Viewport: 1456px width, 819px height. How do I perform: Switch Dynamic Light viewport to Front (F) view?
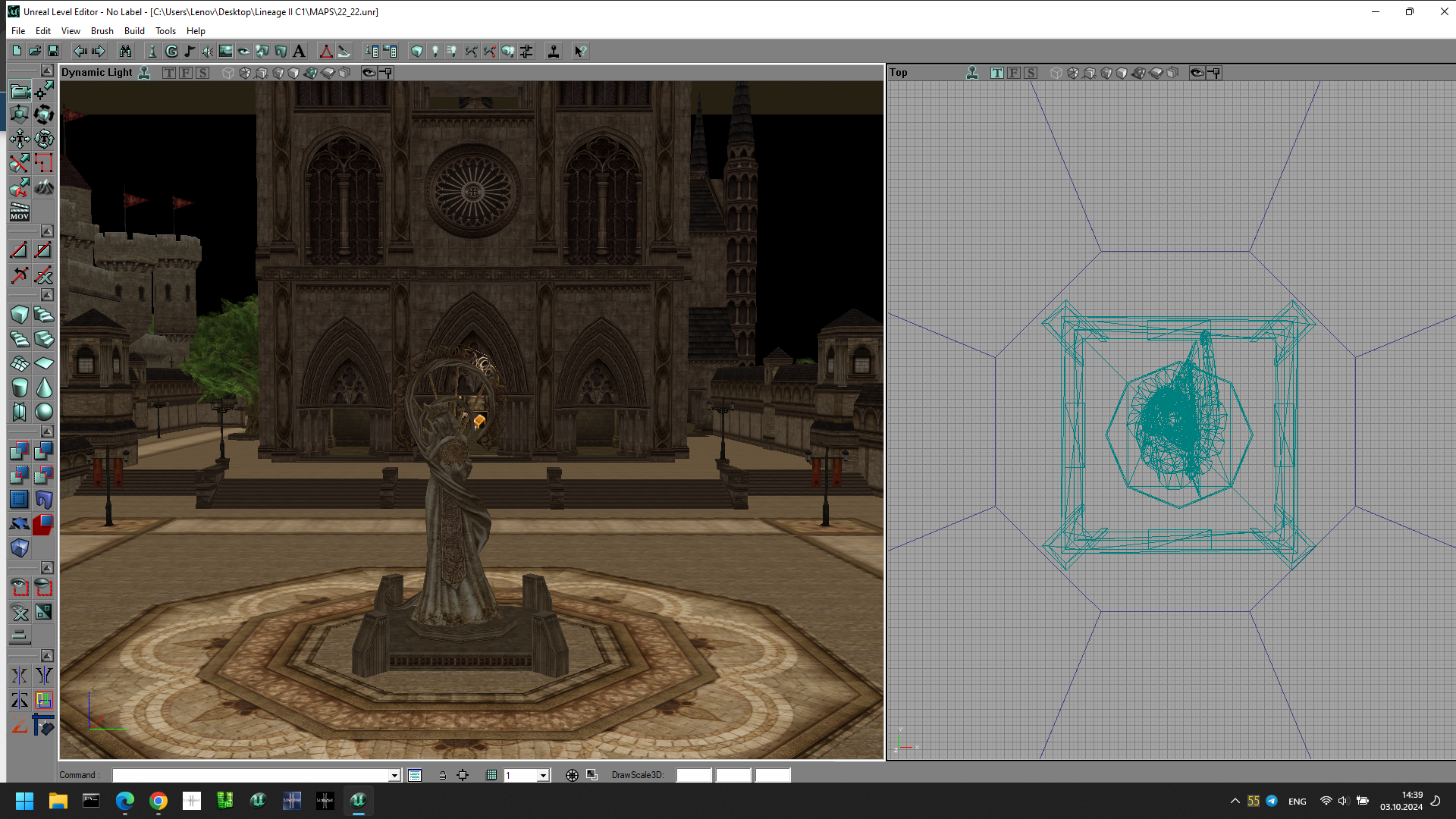click(x=186, y=73)
